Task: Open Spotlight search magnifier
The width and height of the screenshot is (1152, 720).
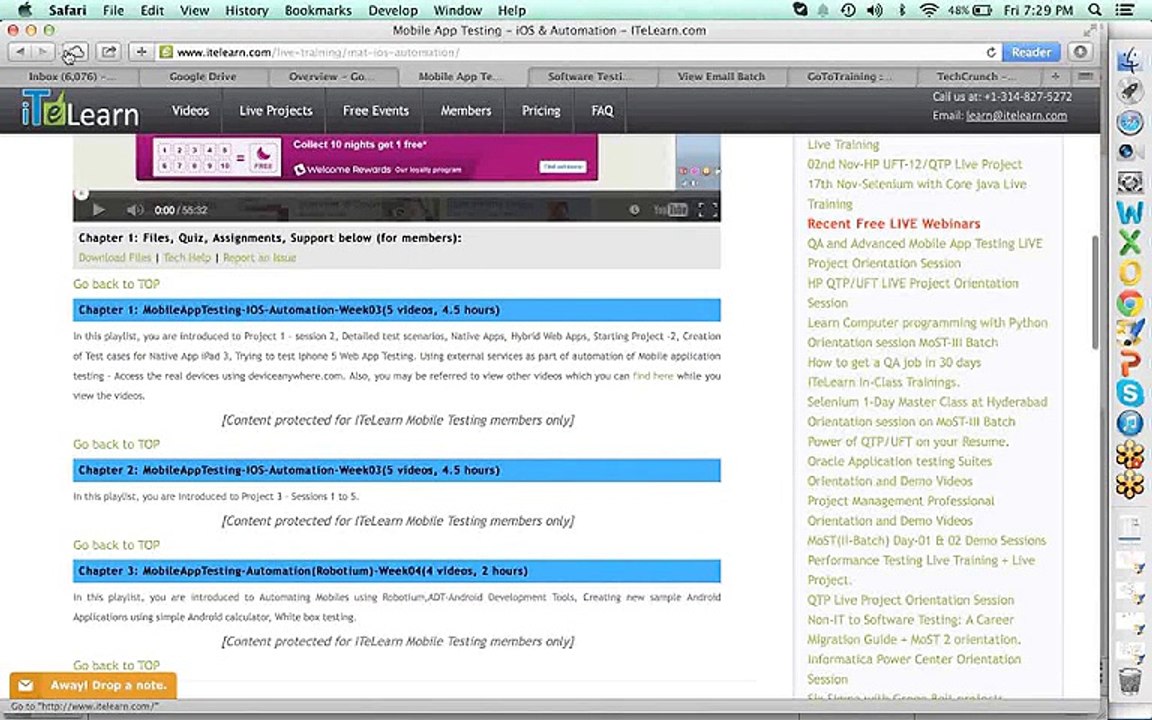Action: click(1095, 10)
